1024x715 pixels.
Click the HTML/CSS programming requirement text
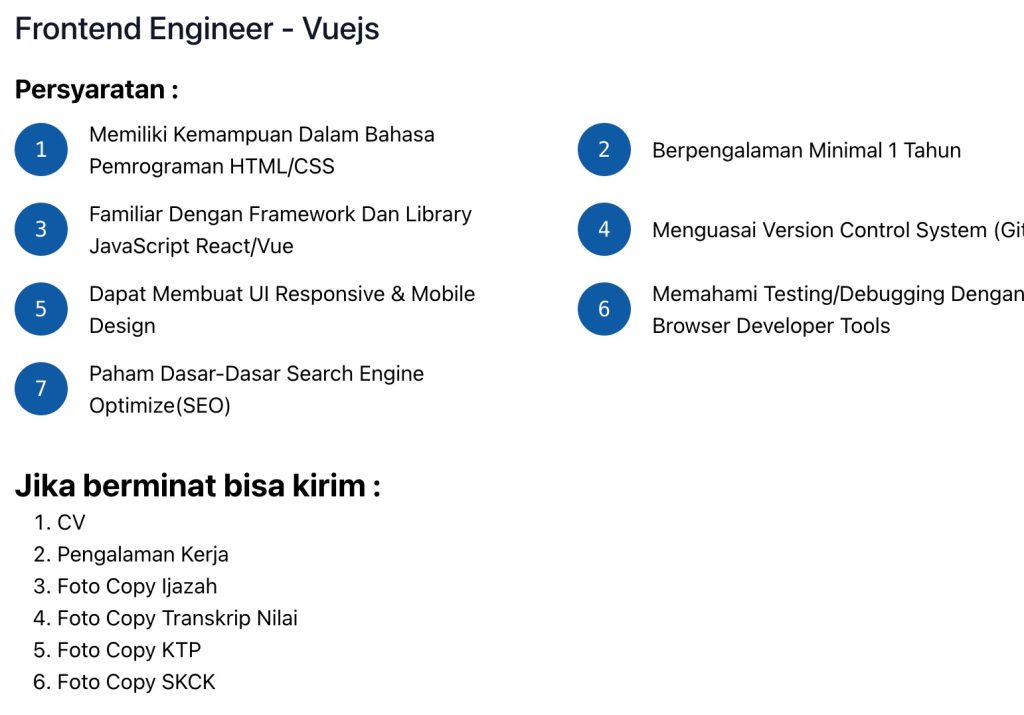coord(261,150)
